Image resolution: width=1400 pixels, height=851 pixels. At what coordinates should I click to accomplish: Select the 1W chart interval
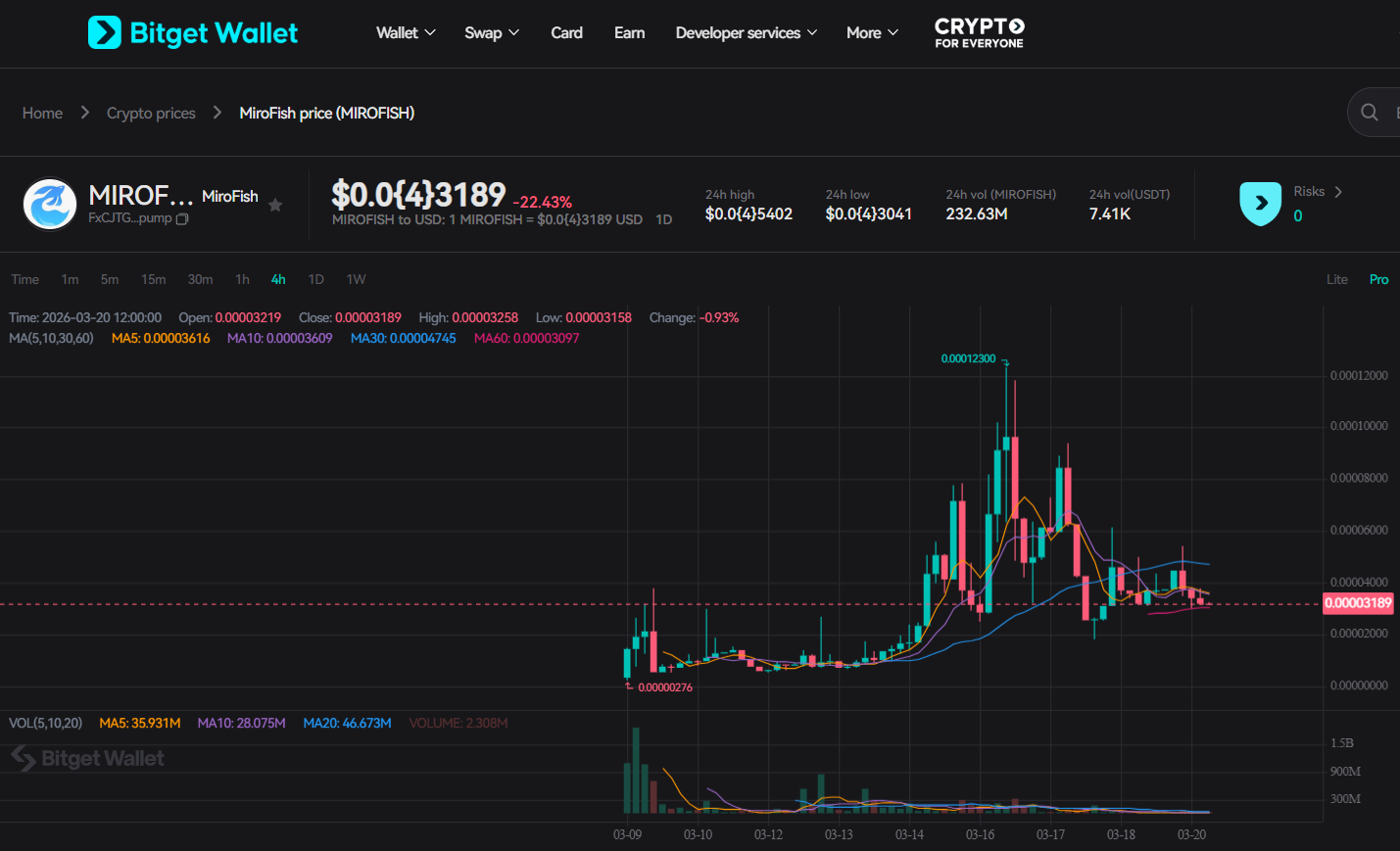tap(356, 279)
